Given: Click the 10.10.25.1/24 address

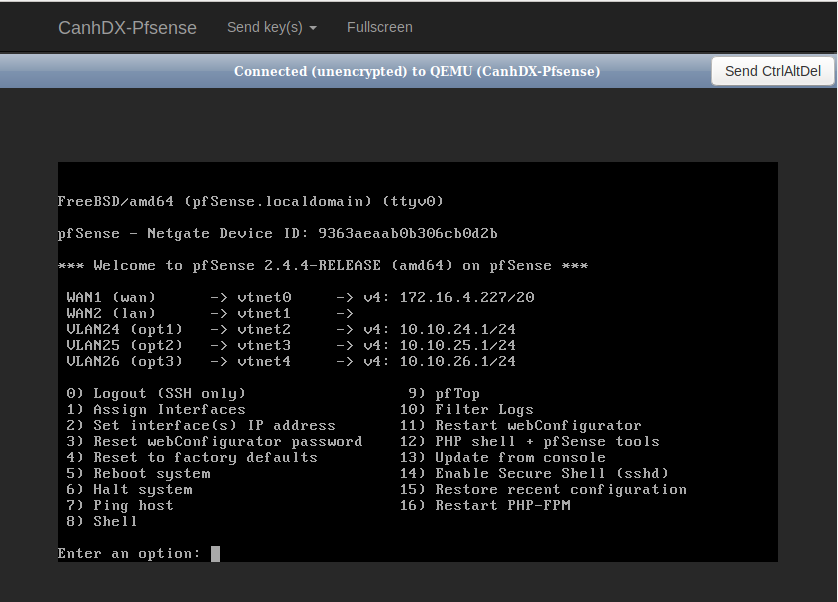Looking at the screenshot, I should (x=458, y=345).
